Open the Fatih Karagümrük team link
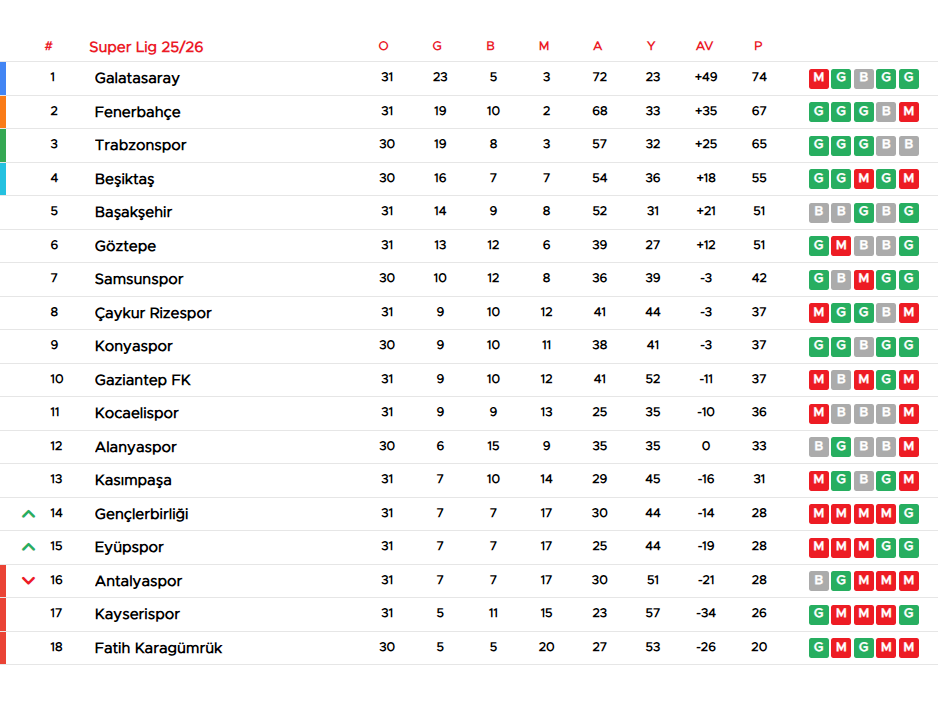 (x=158, y=648)
